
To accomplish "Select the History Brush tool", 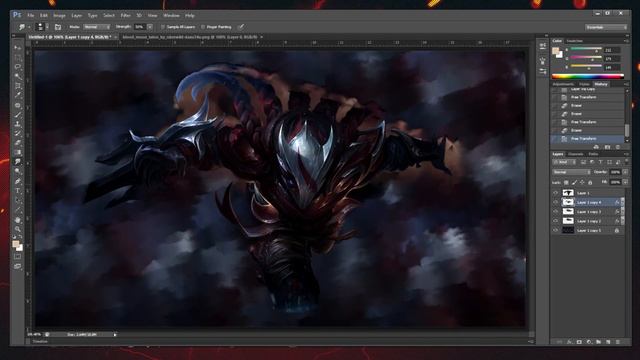I will tap(18, 133).
